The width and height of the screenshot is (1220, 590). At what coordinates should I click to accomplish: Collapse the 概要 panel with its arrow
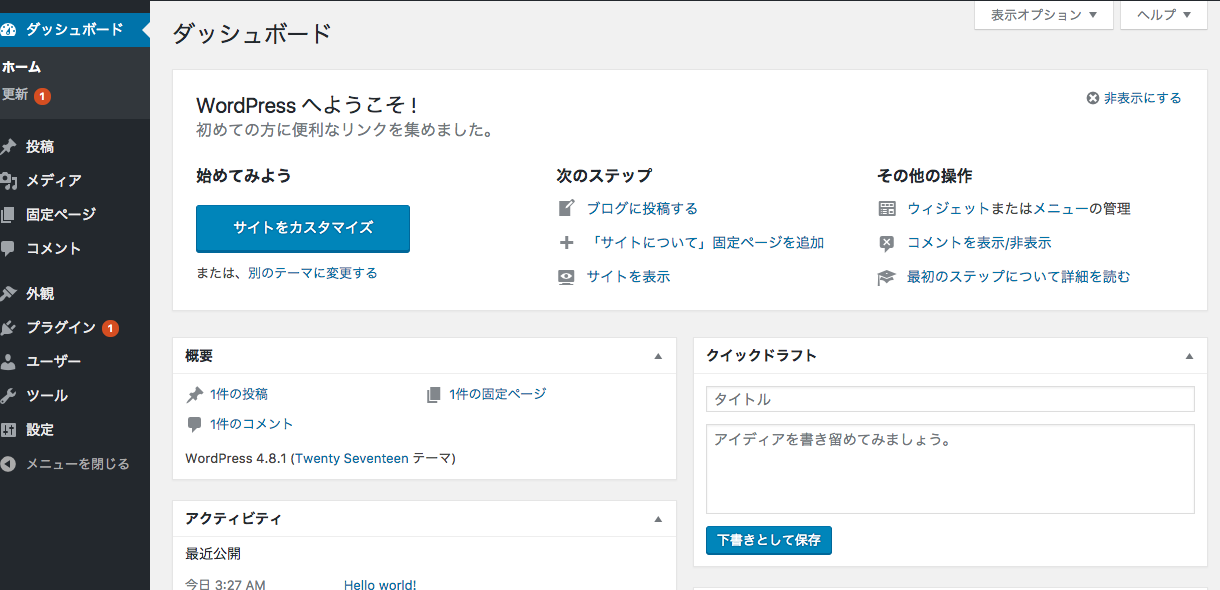tap(658, 356)
